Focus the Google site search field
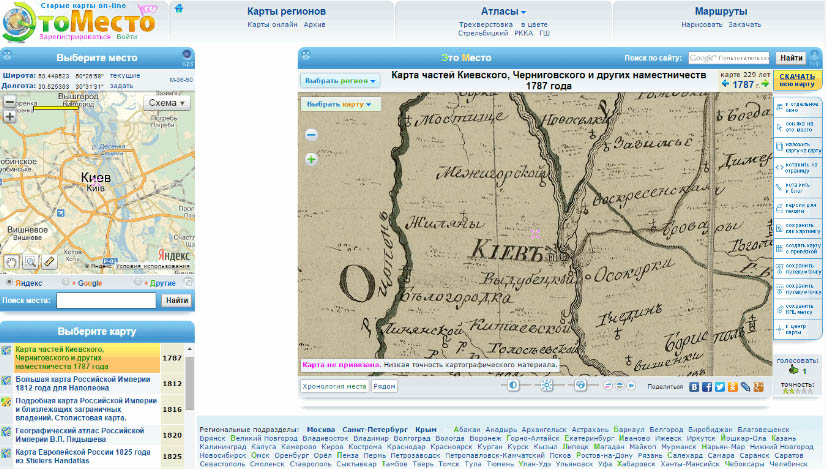 pyautogui.click(x=729, y=57)
